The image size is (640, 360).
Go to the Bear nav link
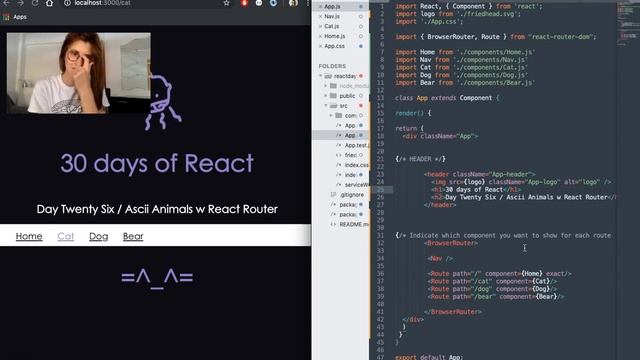[133, 236]
